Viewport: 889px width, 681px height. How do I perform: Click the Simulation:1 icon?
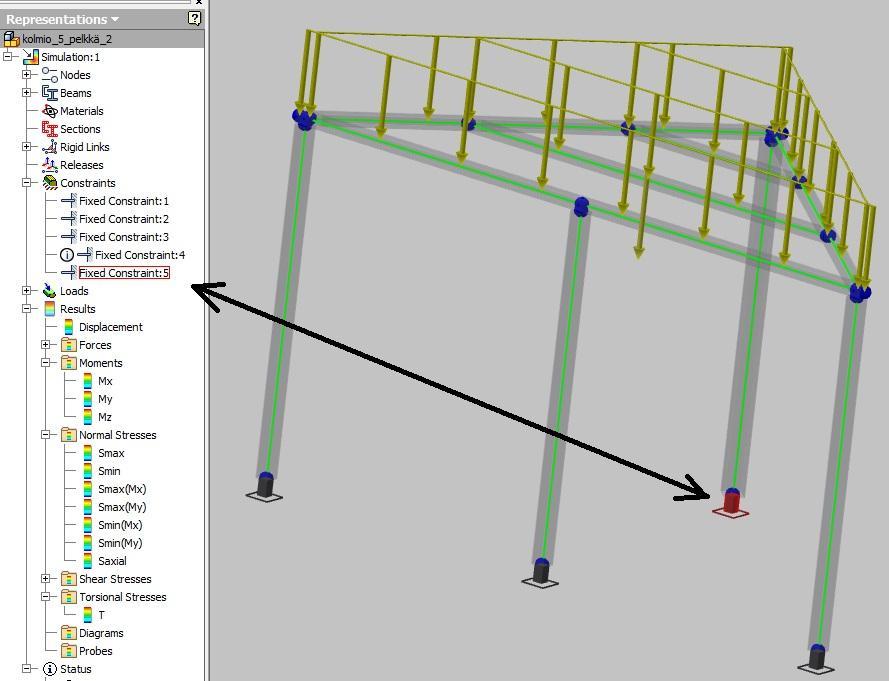[x=31, y=57]
